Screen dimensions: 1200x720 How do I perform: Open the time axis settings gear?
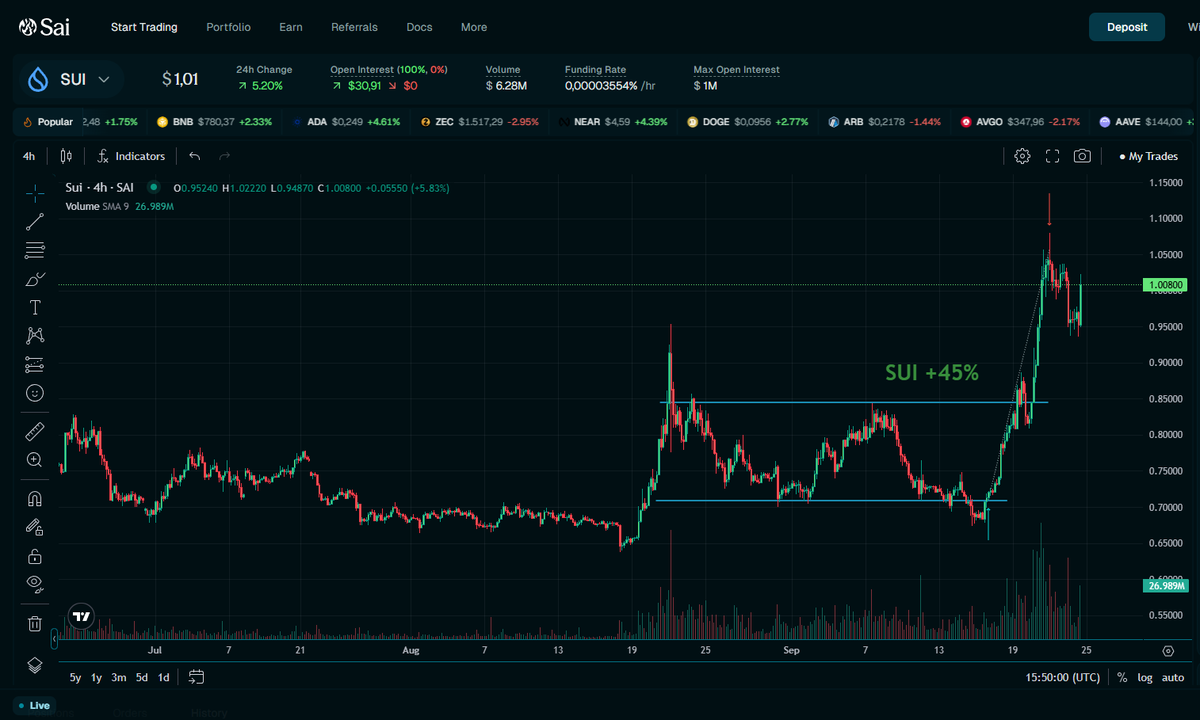tap(1168, 650)
